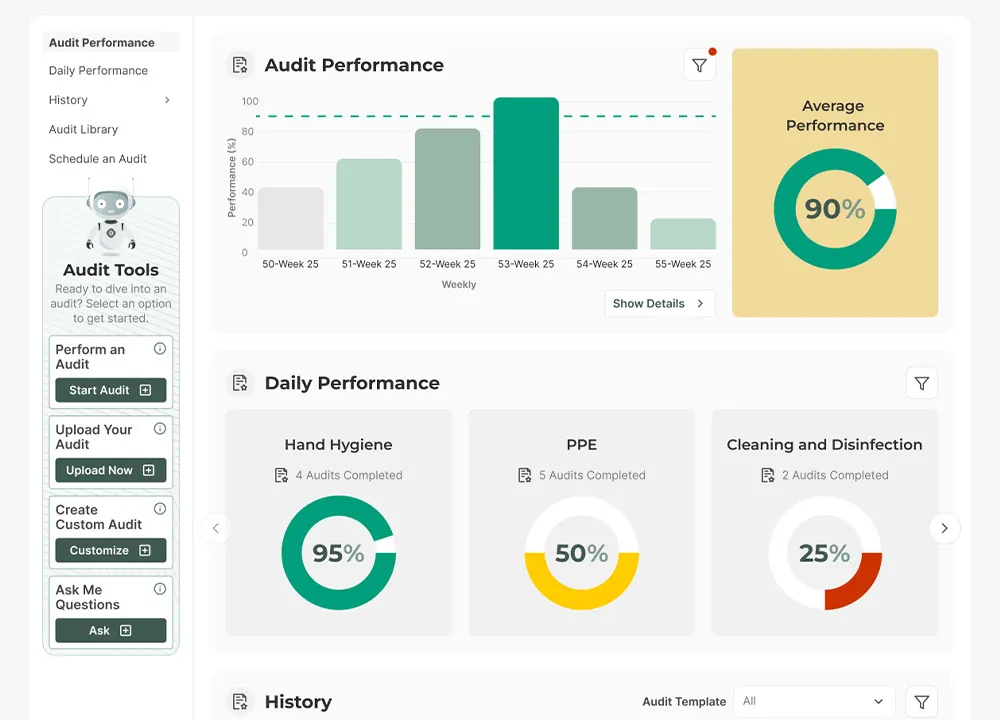The width and height of the screenshot is (1000, 720).
Task: Select Schedule an Audit in the sidebar
Action: (98, 158)
